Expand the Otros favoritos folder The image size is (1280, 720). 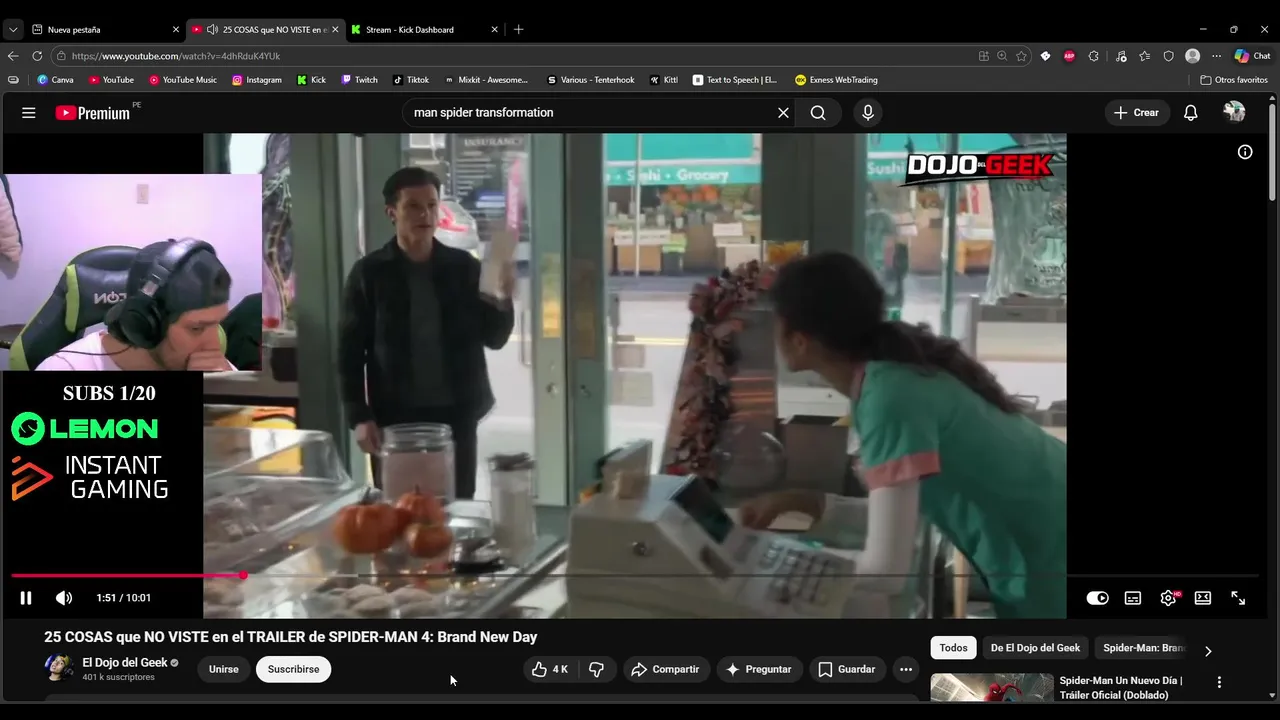(1234, 80)
